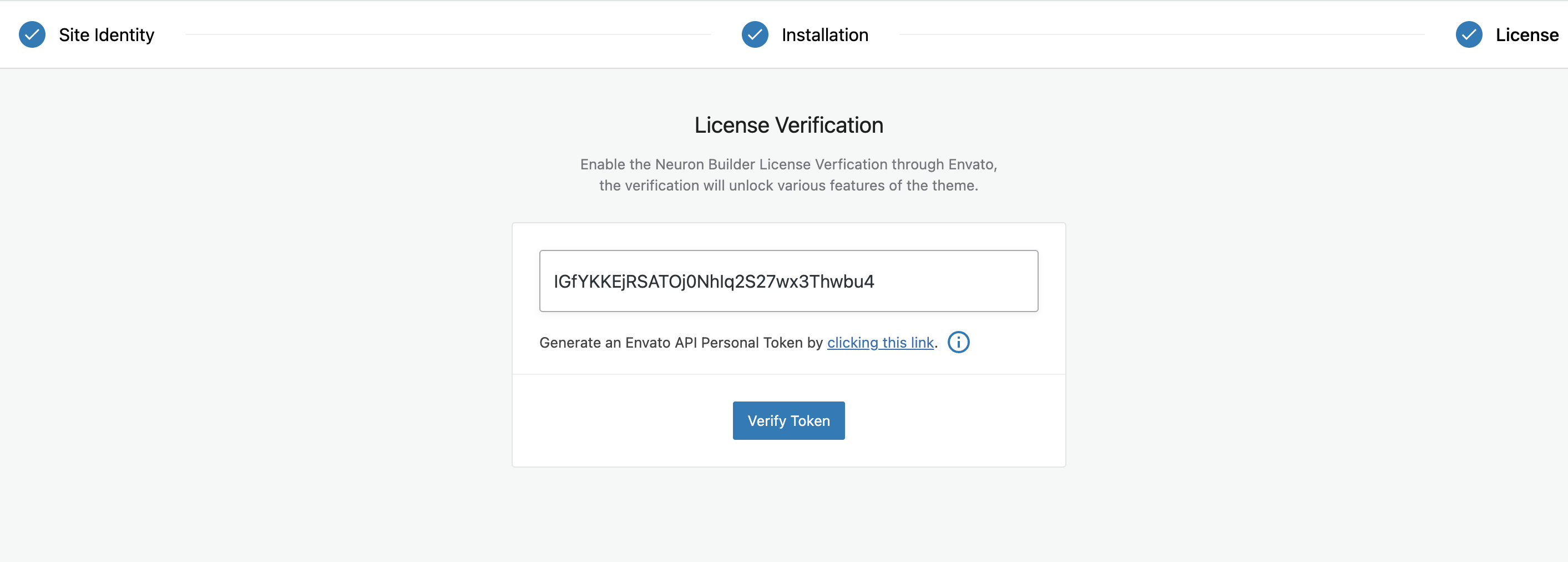Viewport: 1568px width, 562px height.
Task: Click the word "theme" ending the description
Action: point(954,185)
